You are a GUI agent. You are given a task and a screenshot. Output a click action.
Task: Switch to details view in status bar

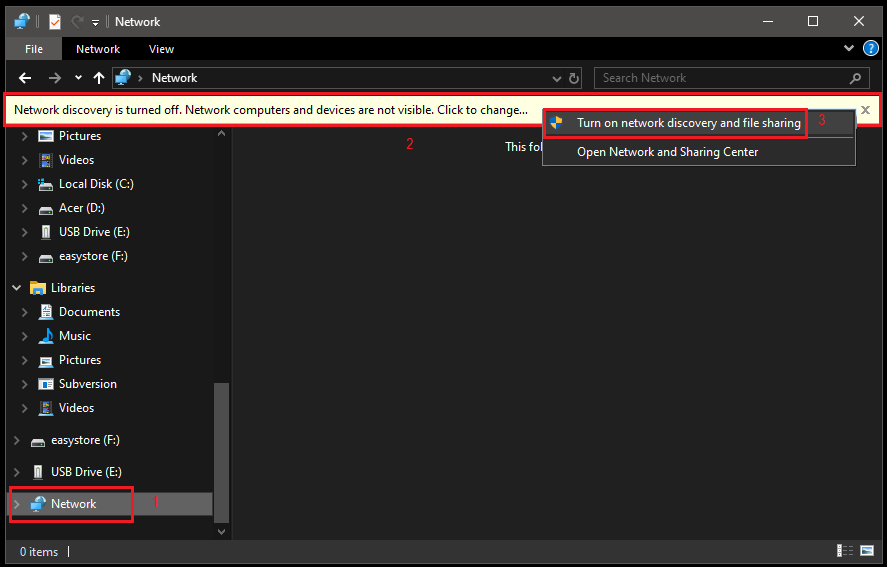(845, 551)
